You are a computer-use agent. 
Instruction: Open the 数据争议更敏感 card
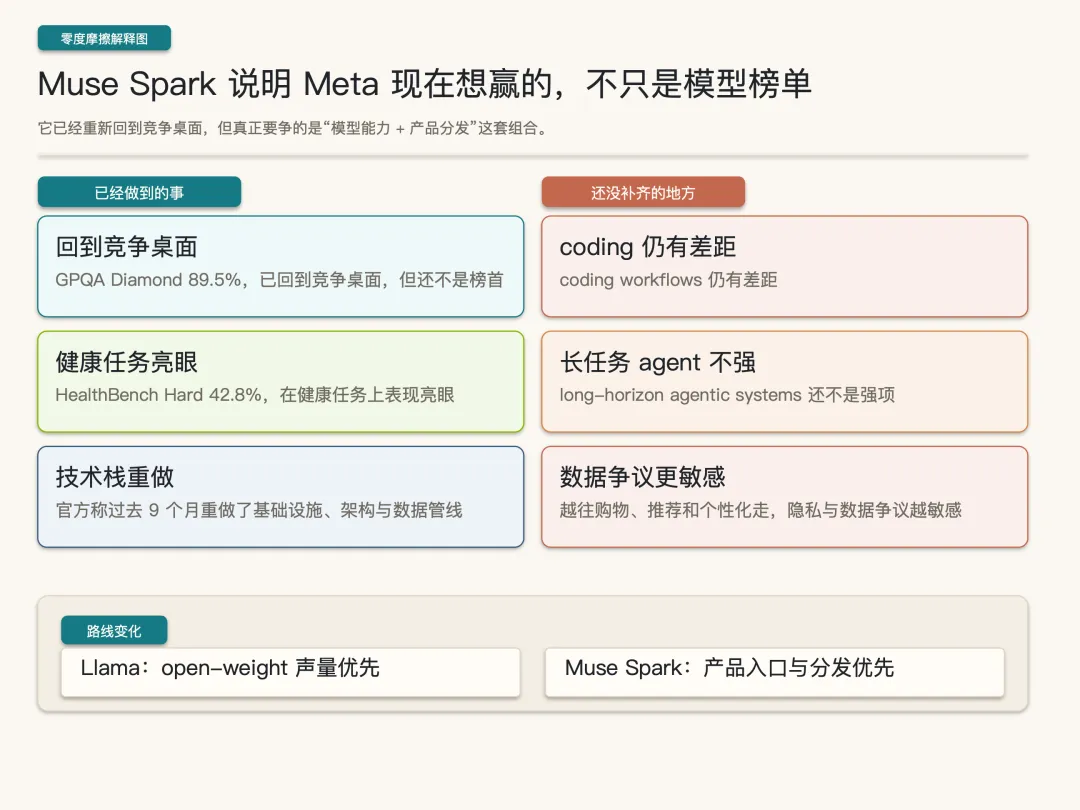tap(784, 496)
